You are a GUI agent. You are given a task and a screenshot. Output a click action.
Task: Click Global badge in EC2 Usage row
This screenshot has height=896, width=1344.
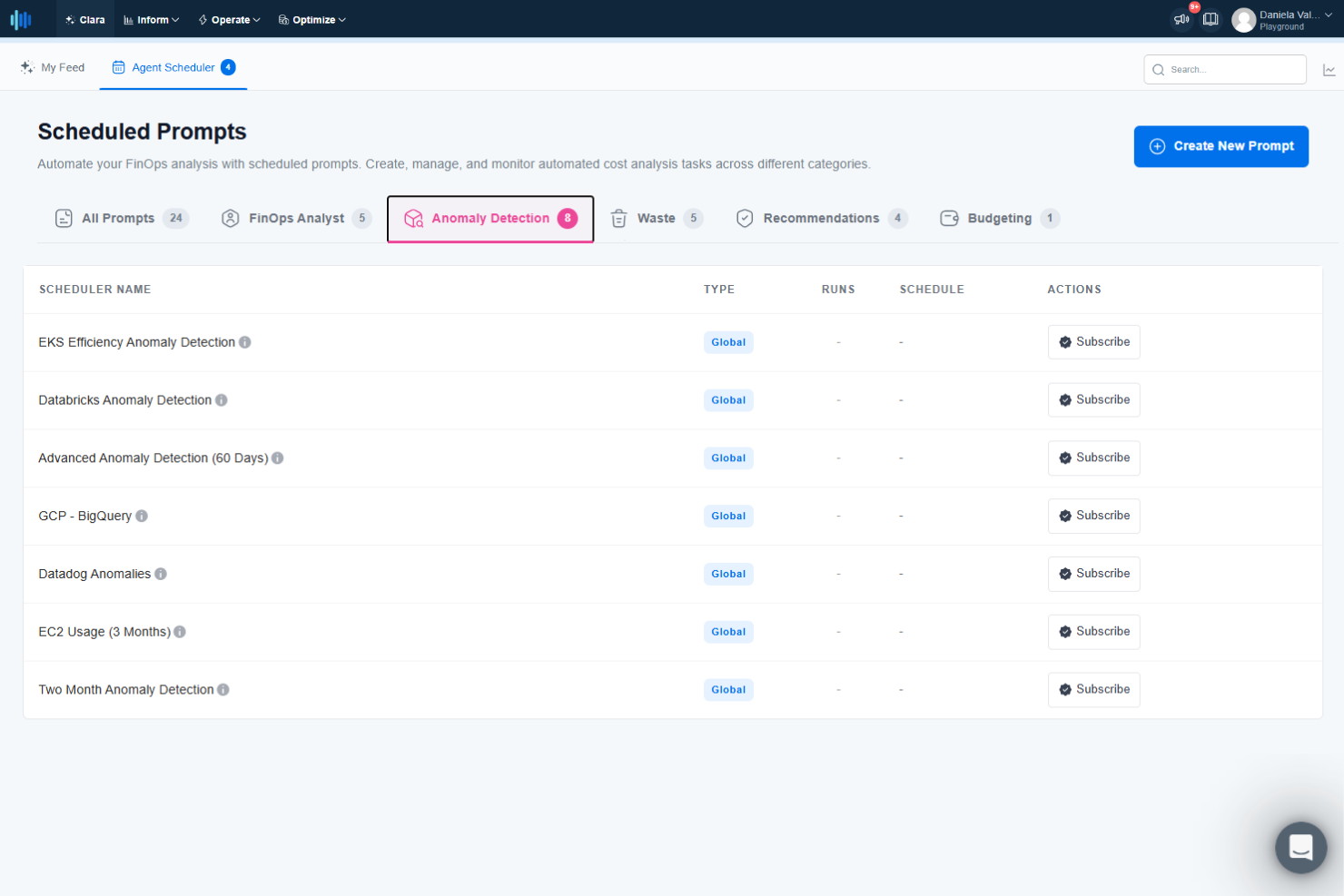pos(728,632)
